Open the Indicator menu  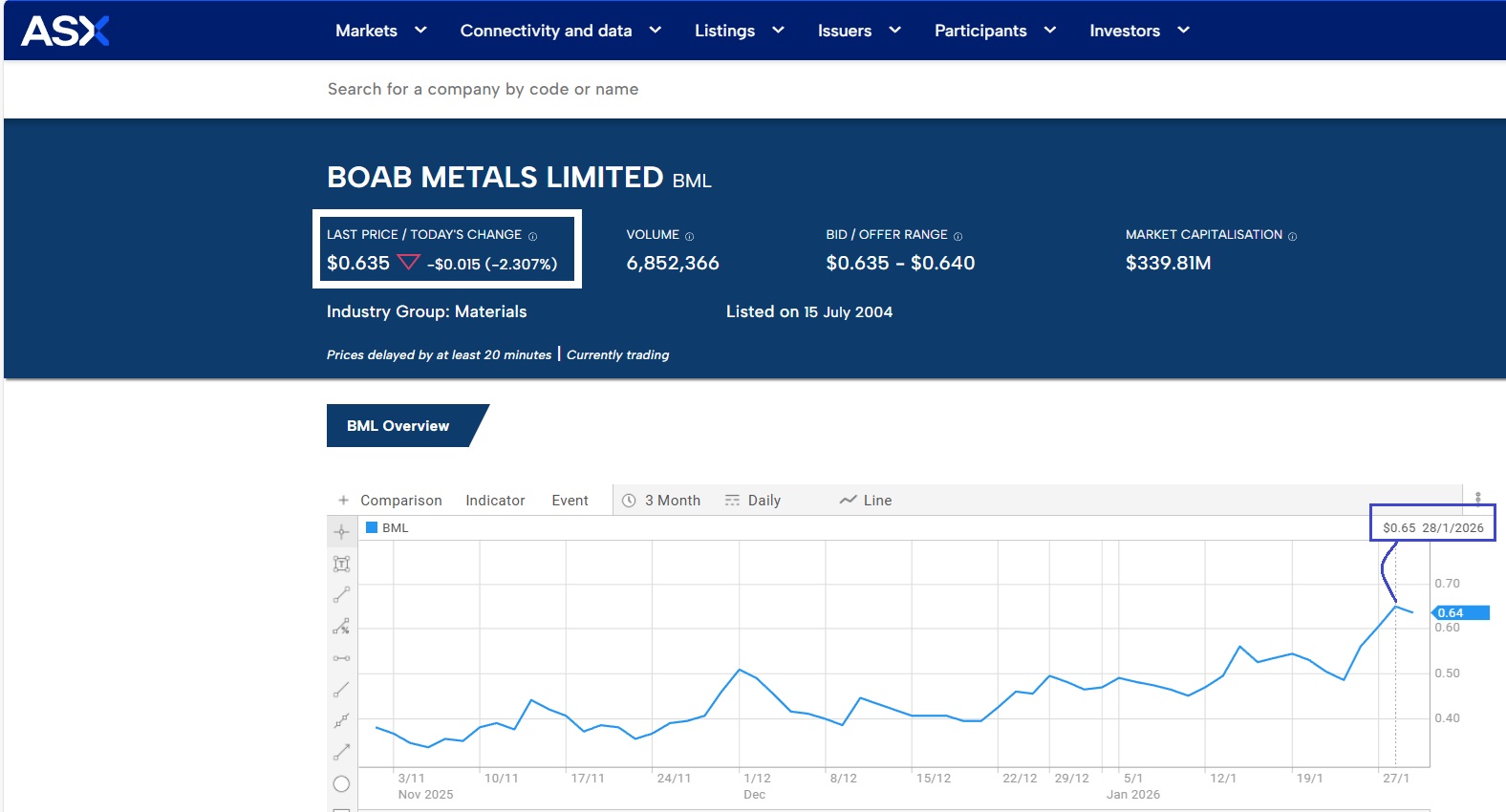pyautogui.click(x=495, y=501)
